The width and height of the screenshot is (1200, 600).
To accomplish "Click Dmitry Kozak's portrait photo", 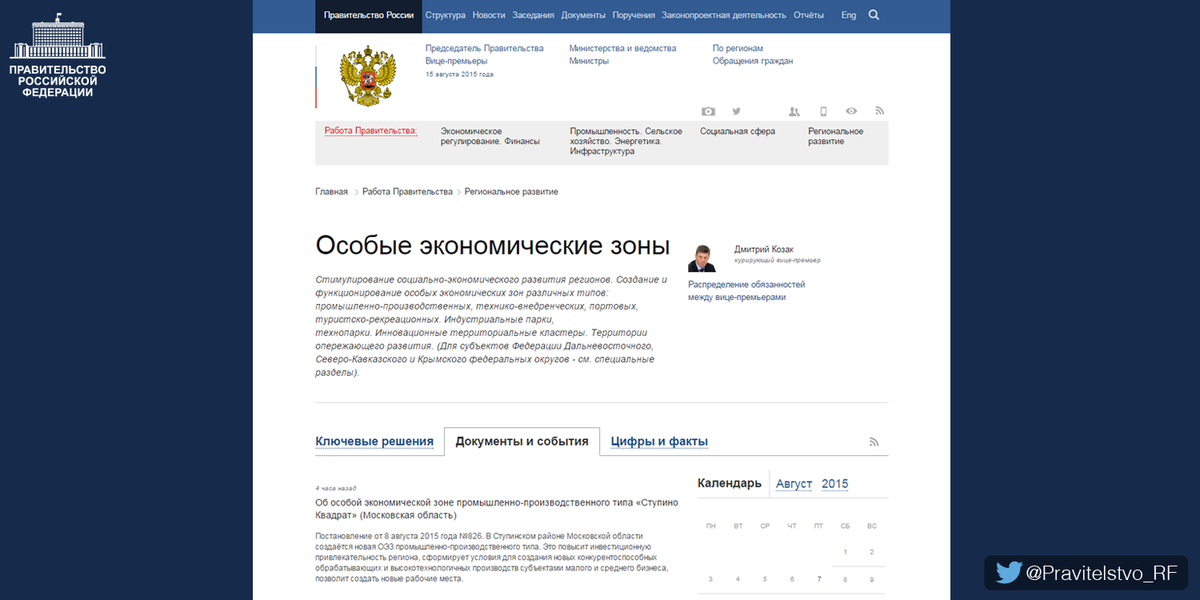I will click(702, 257).
